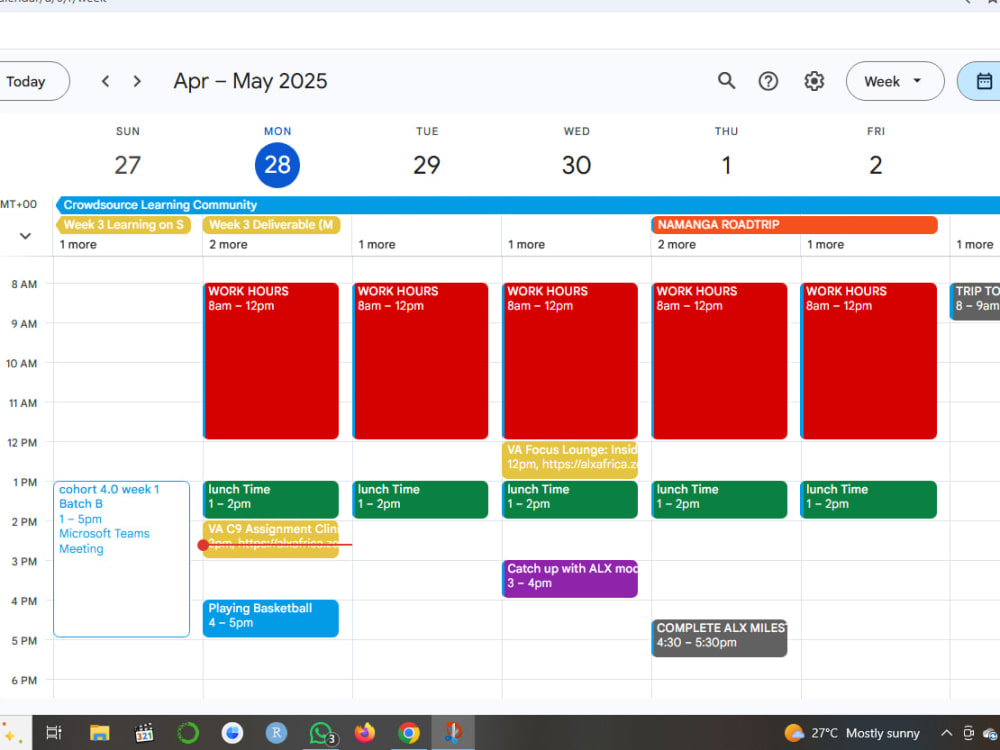Open VA C9 Assignment Clinic event
This screenshot has width=1000, height=750.
pyautogui.click(x=271, y=539)
